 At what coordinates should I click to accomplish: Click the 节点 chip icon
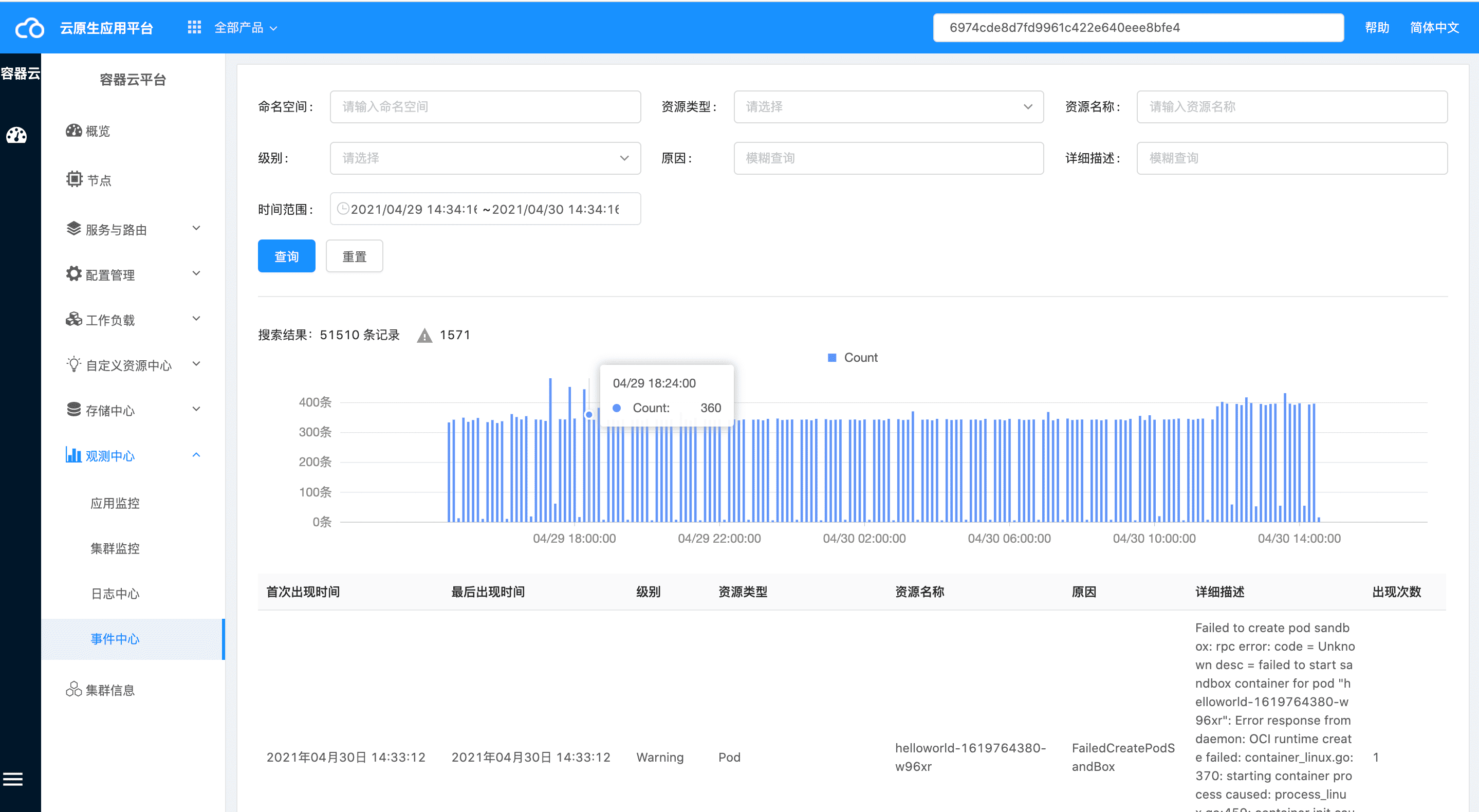[x=74, y=179]
